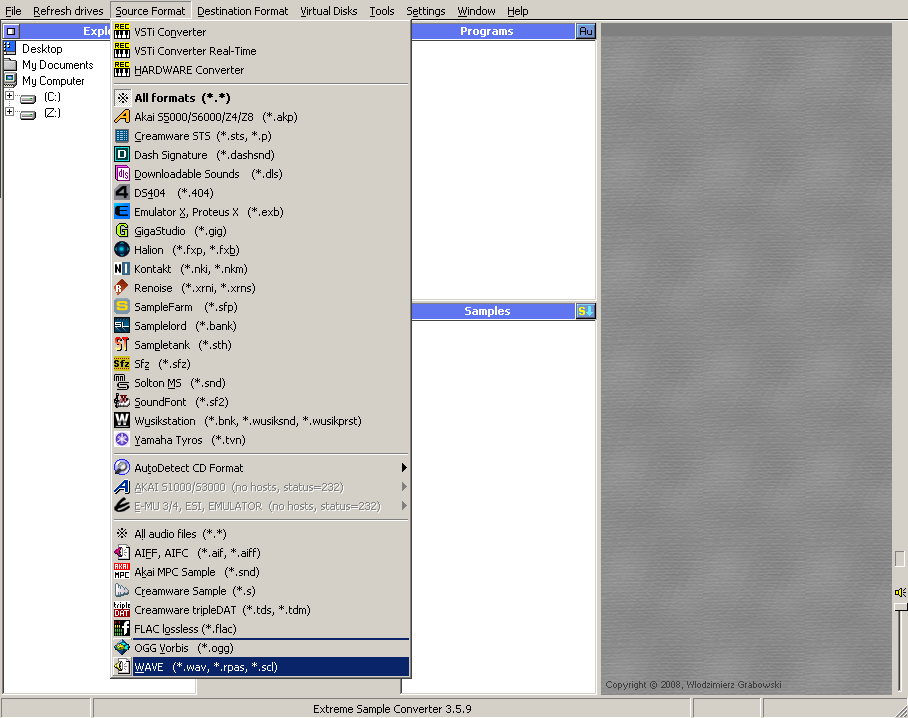Image resolution: width=908 pixels, height=718 pixels.
Task: Open AutoDetect CD Format submenu
Action: pyautogui.click(x=261, y=468)
